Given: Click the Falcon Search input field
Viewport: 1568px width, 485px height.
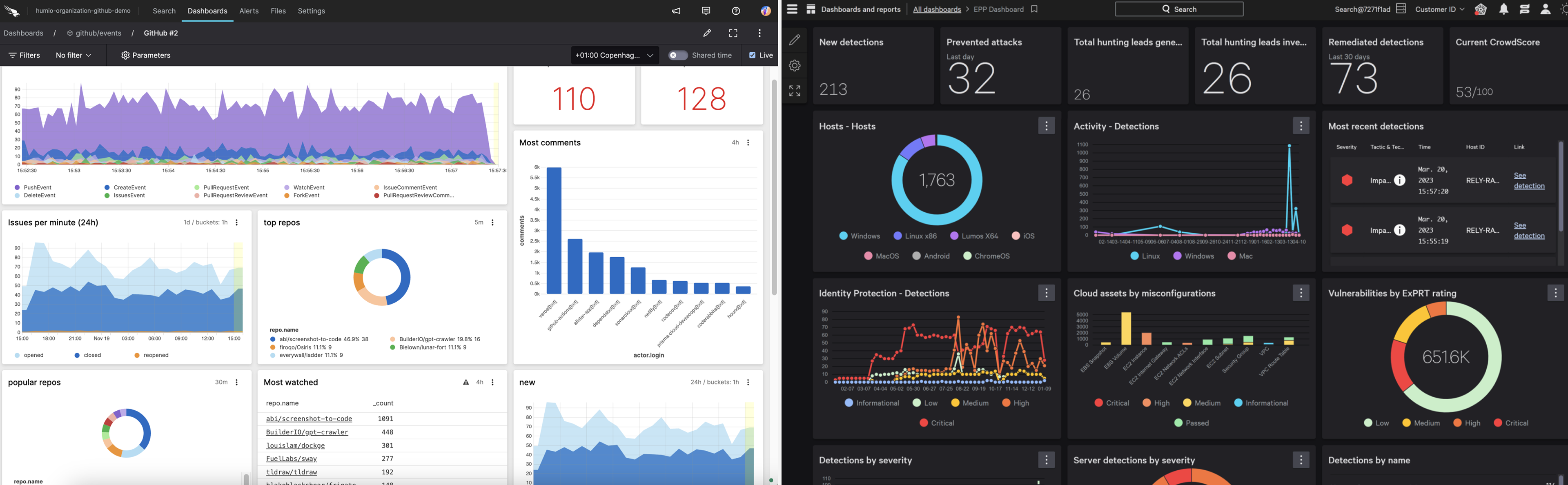Looking at the screenshot, I should (x=1179, y=9).
